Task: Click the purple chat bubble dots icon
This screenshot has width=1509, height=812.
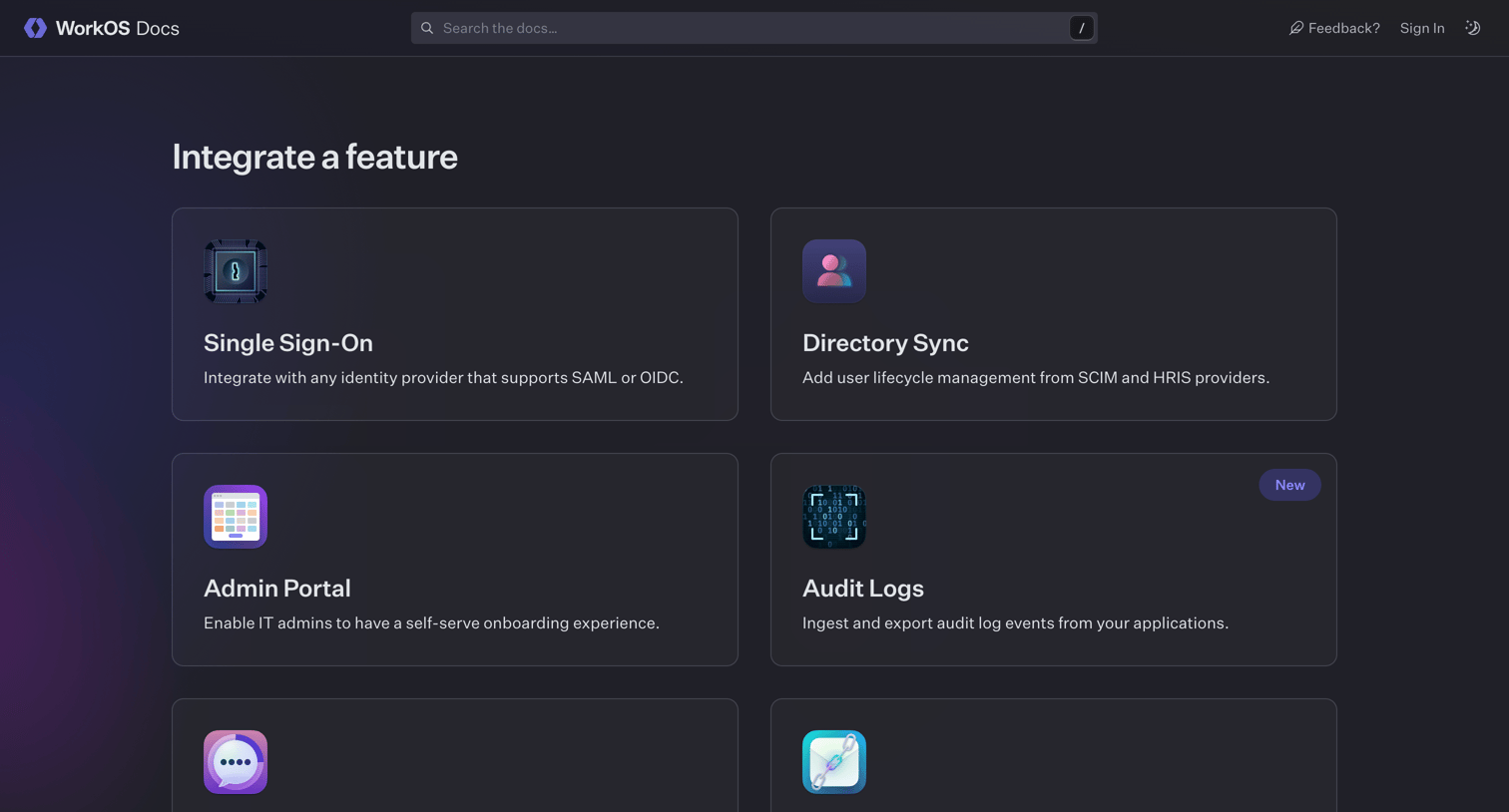Action: (x=236, y=762)
